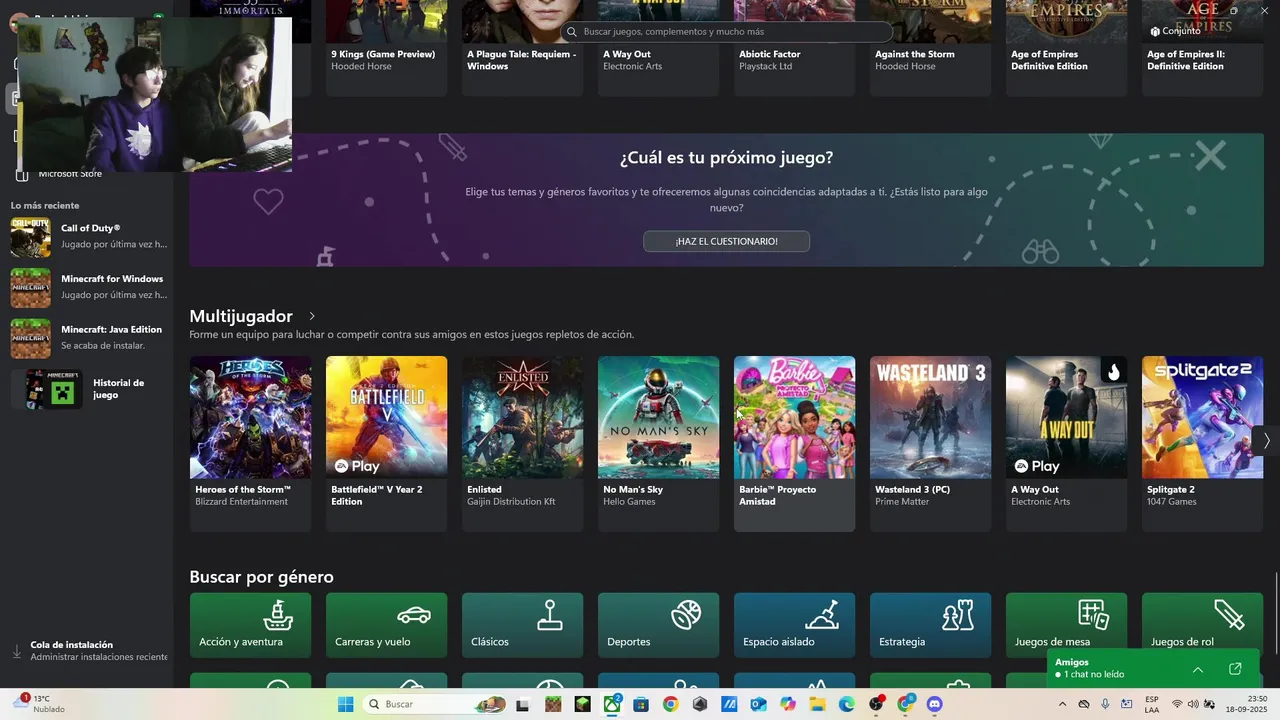Open the Heroes of the Storm game card
The width and height of the screenshot is (1280, 720).
tap(250, 443)
